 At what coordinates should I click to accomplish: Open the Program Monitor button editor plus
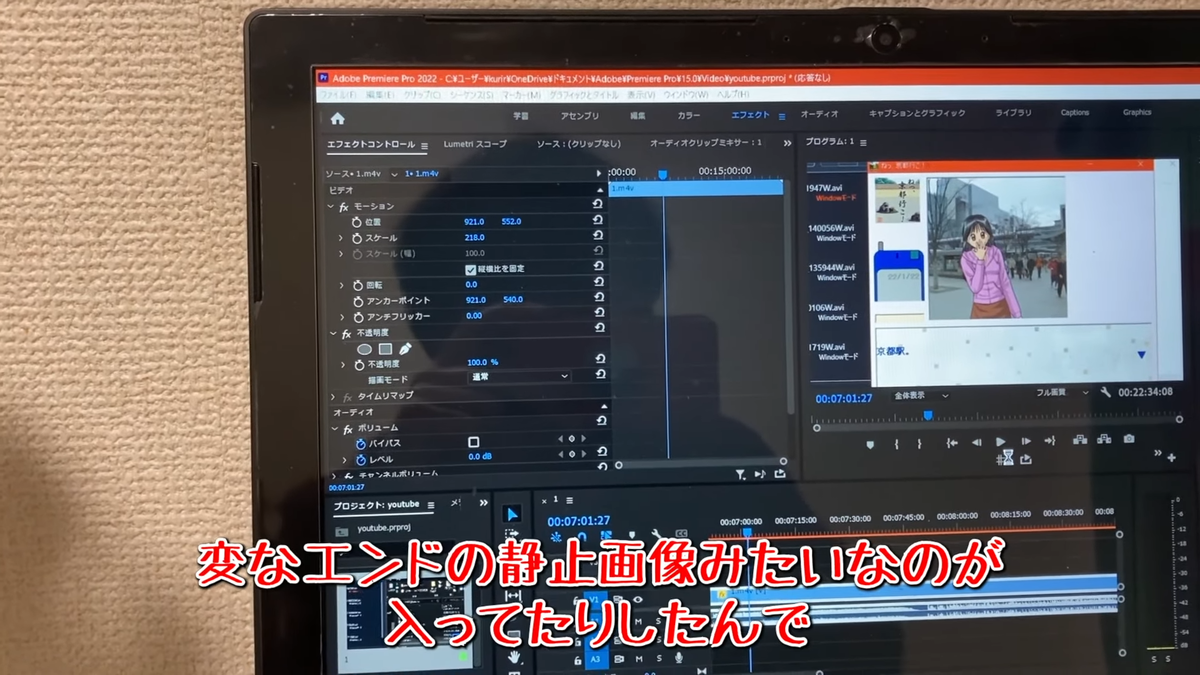click(x=1171, y=457)
